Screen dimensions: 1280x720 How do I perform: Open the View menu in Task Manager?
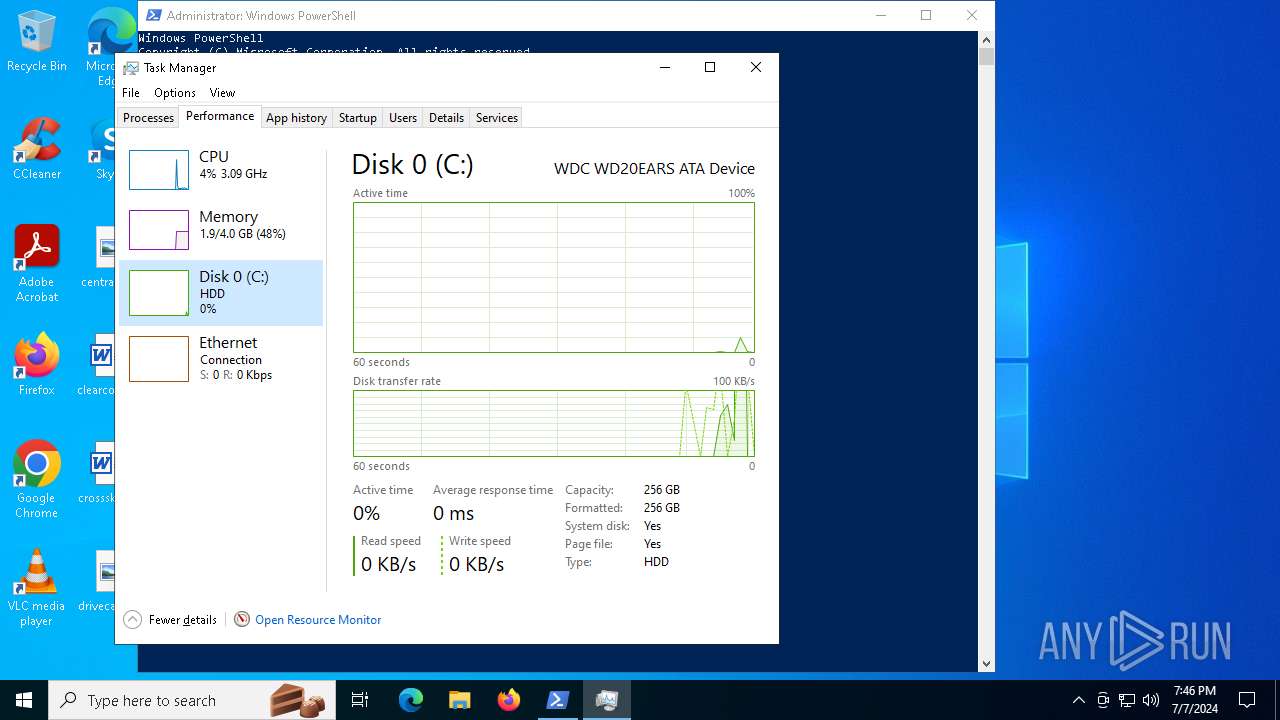pyautogui.click(x=222, y=93)
